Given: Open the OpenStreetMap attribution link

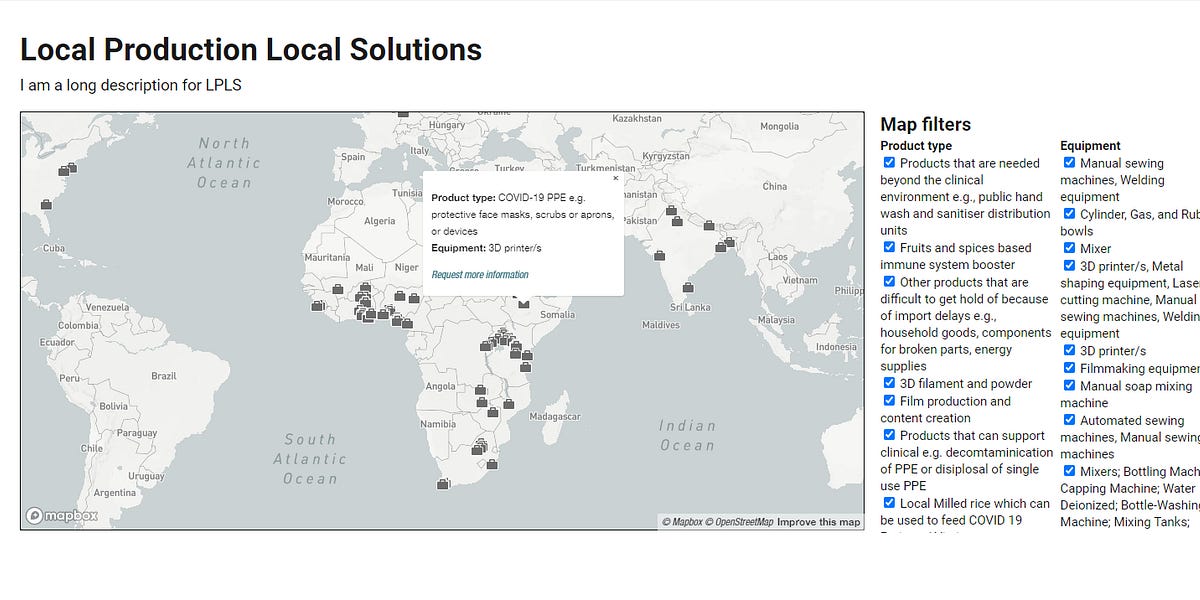Looking at the screenshot, I should pyautogui.click(x=738, y=521).
